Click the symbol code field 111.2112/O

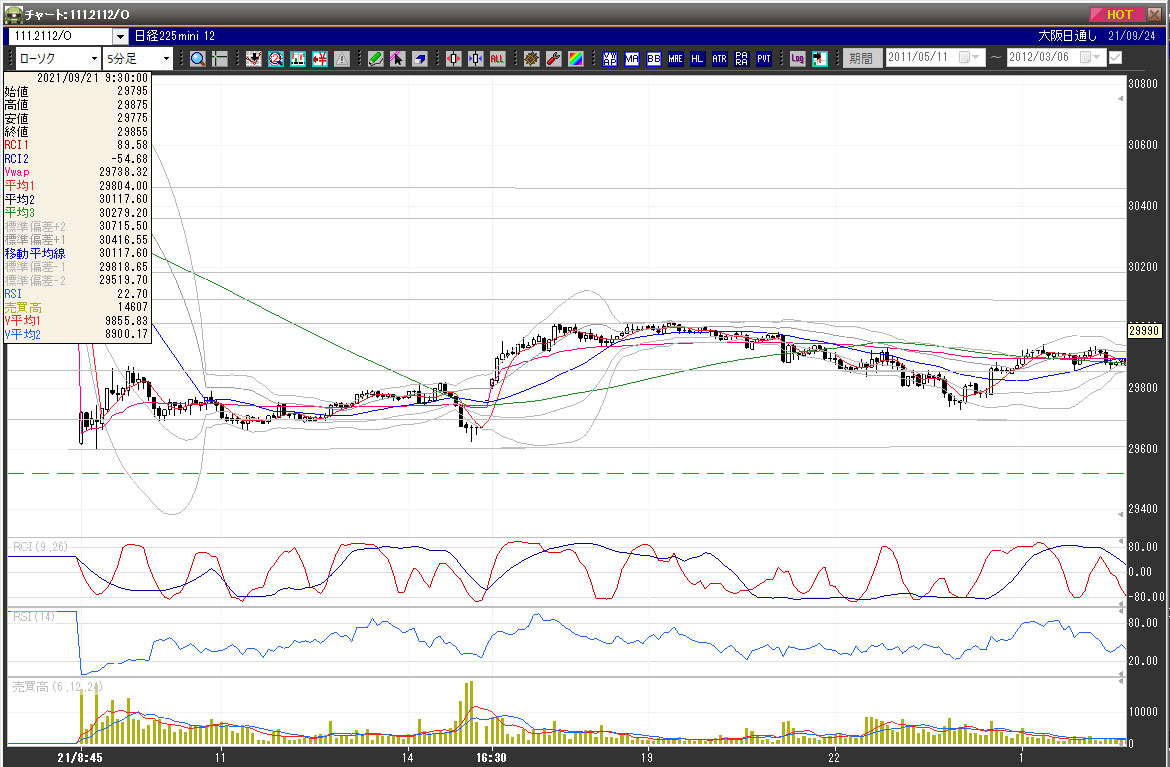pos(60,36)
